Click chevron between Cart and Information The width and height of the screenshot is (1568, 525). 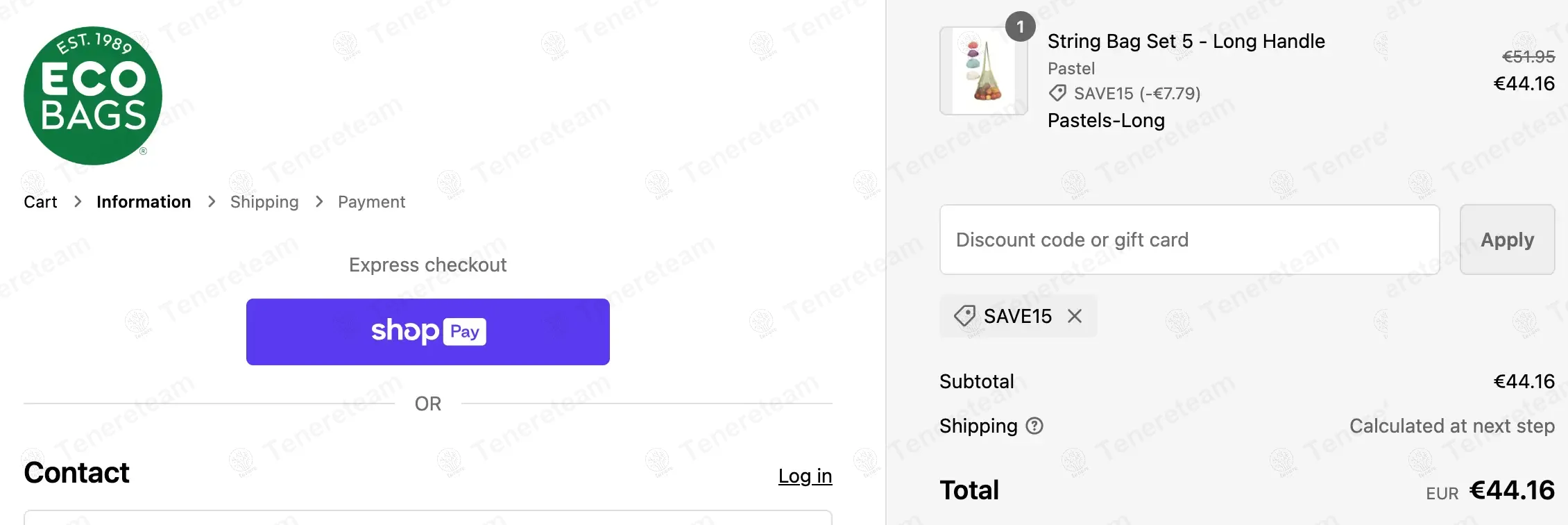78,202
